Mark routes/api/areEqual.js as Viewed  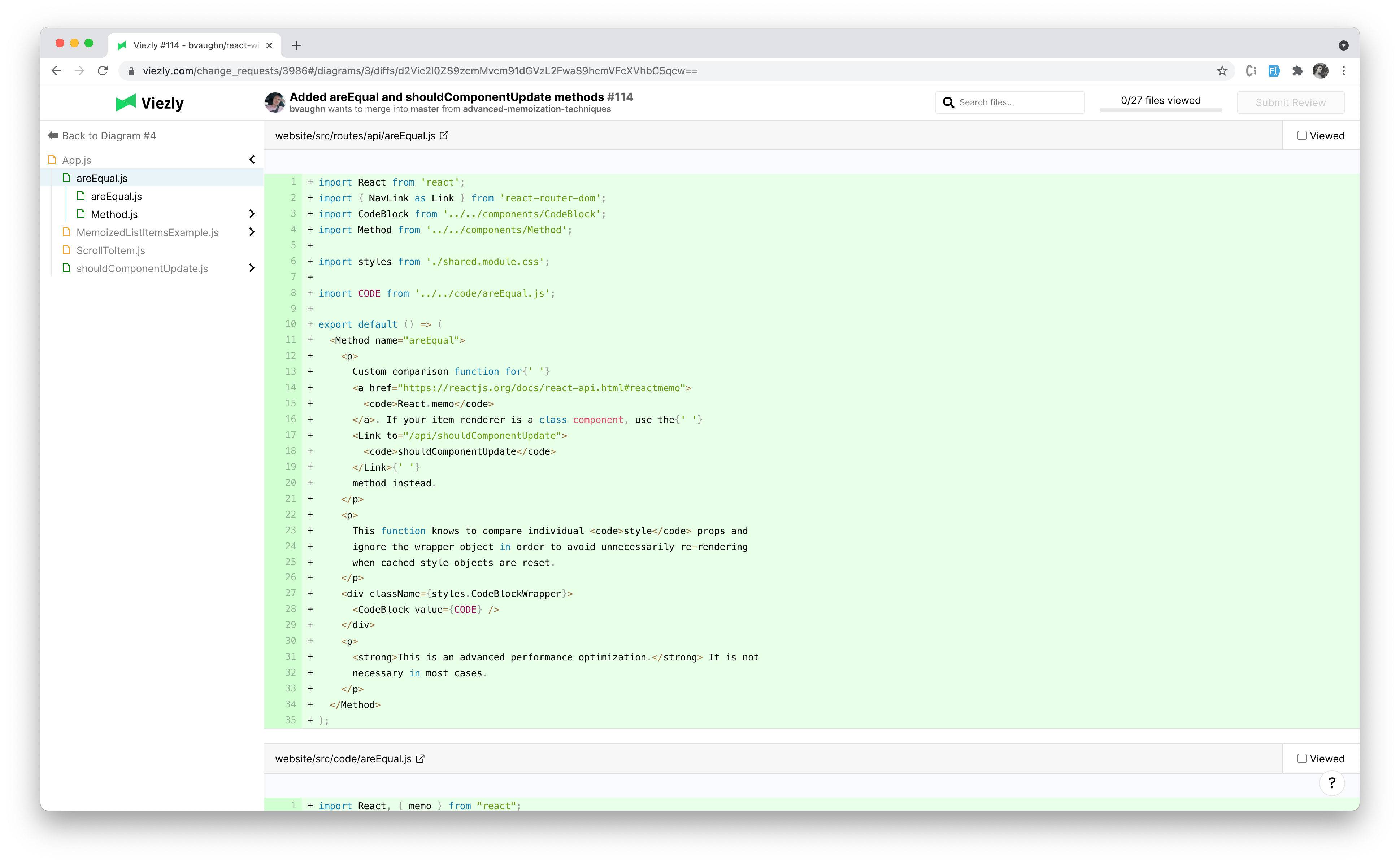(1302, 135)
